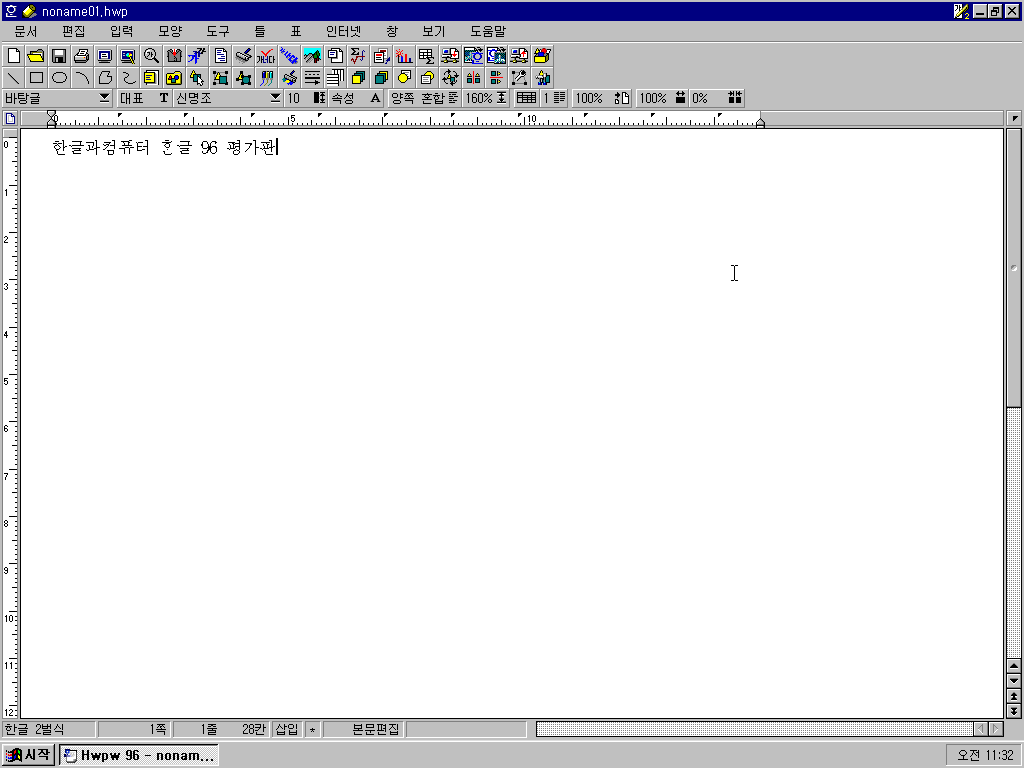Open the font dropdown showing 신명조
This screenshot has width=1024, height=768.
[x=228, y=98]
